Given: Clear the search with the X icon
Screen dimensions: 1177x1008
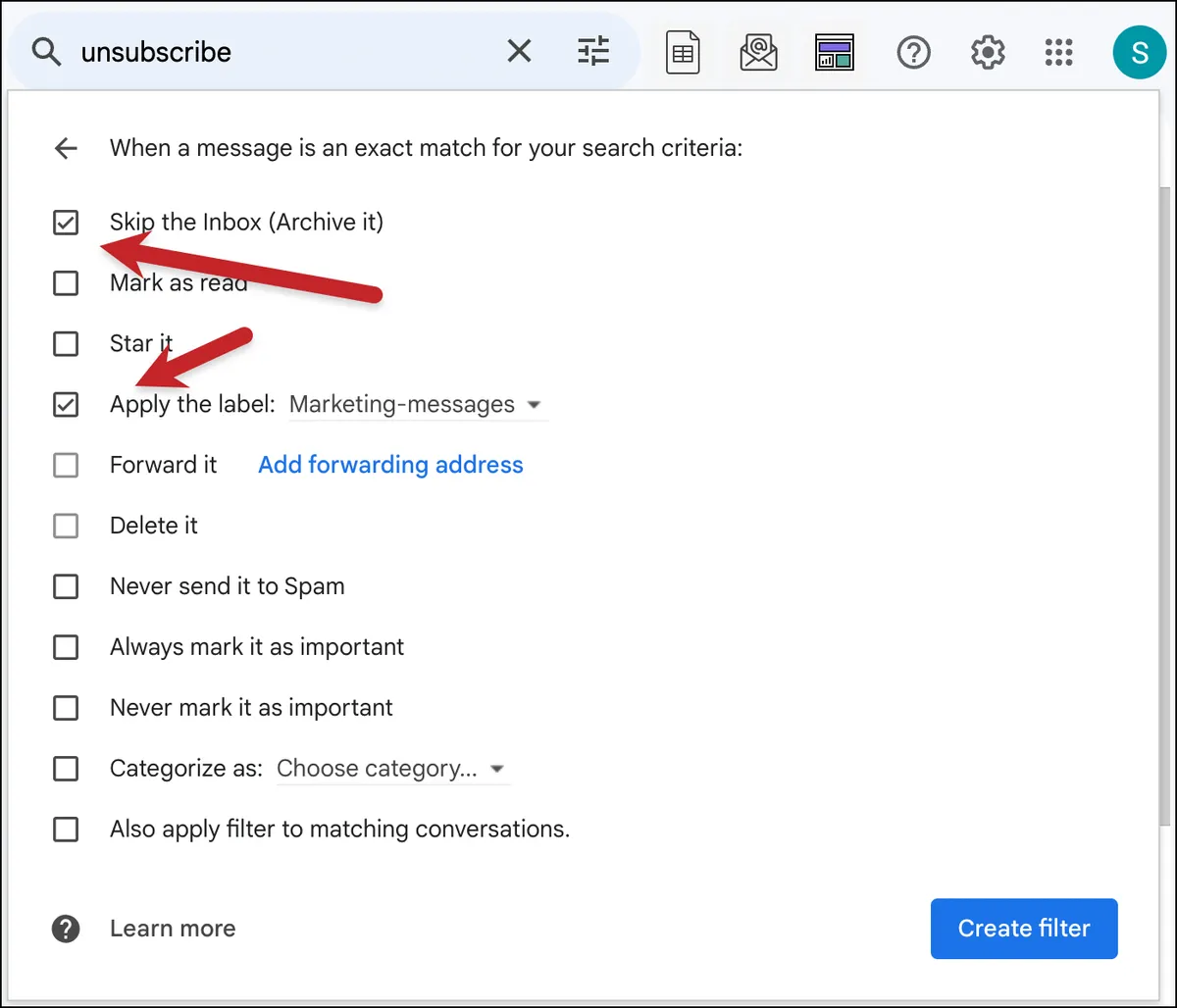Looking at the screenshot, I should coord(519,51).
